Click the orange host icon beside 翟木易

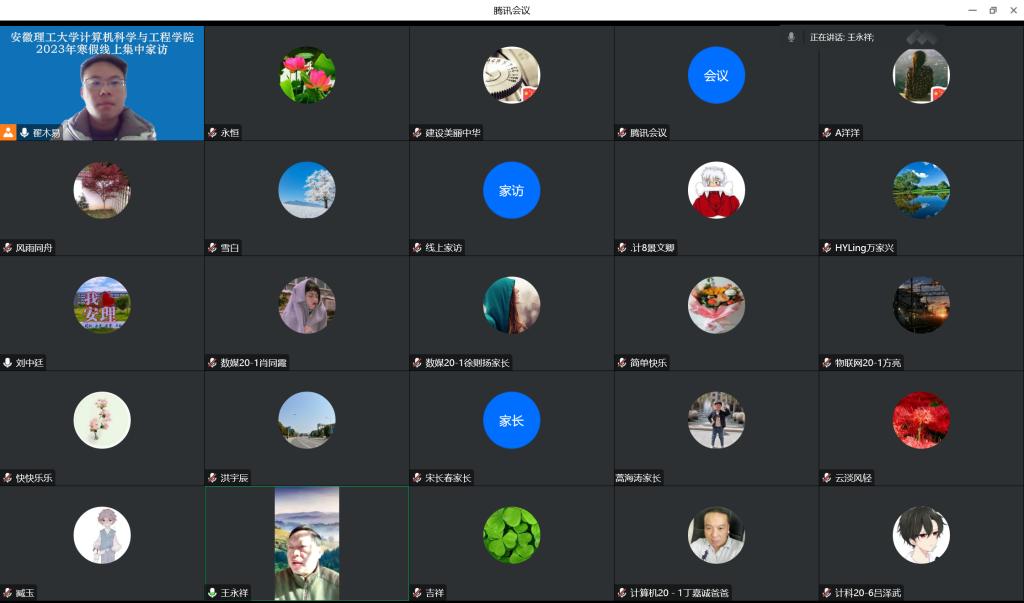(8, 132)
